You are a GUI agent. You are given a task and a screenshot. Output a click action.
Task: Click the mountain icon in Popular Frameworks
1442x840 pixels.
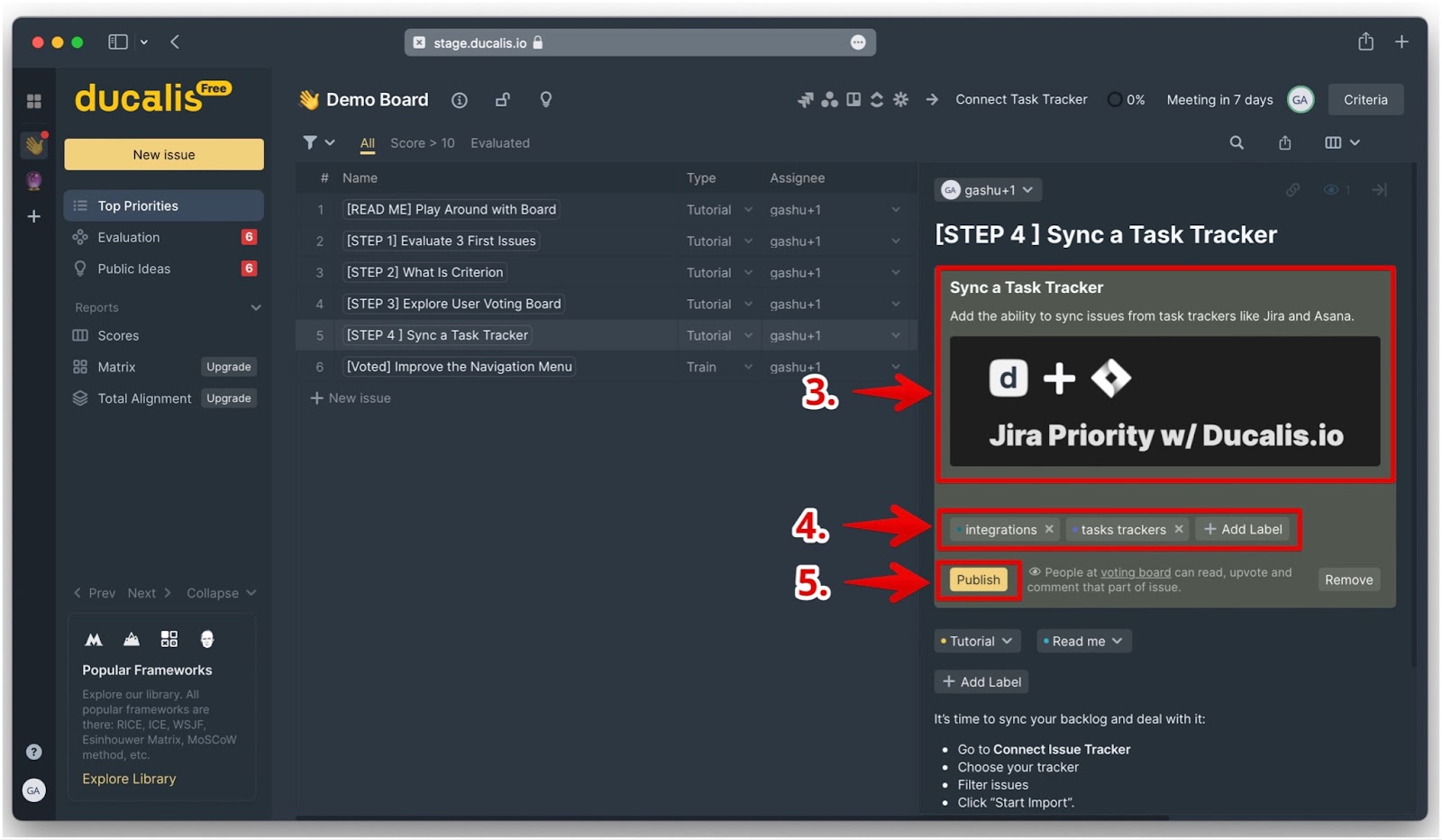point(132,639)
